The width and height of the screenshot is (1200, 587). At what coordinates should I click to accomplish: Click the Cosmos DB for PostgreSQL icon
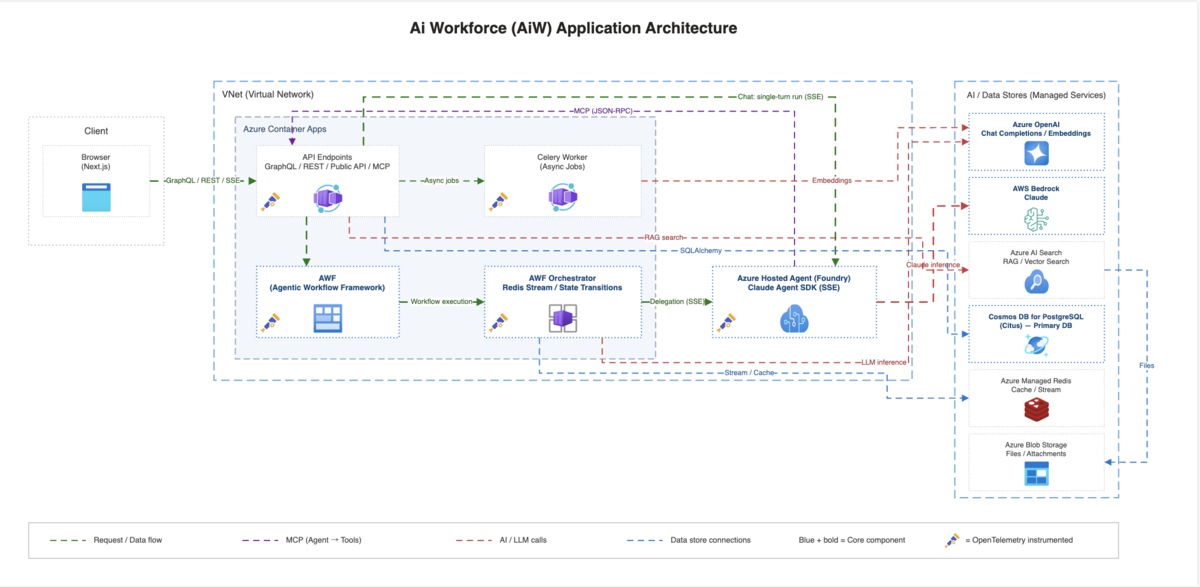click(1036, 346)
